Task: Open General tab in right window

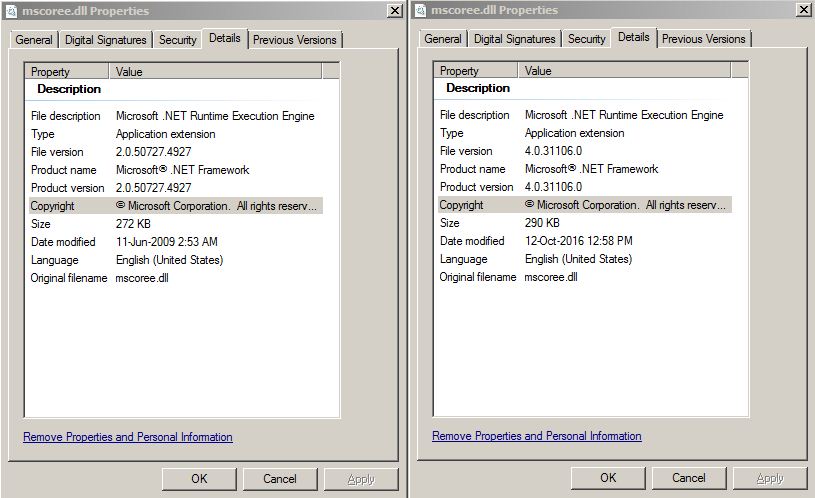Action: point(443,39)
